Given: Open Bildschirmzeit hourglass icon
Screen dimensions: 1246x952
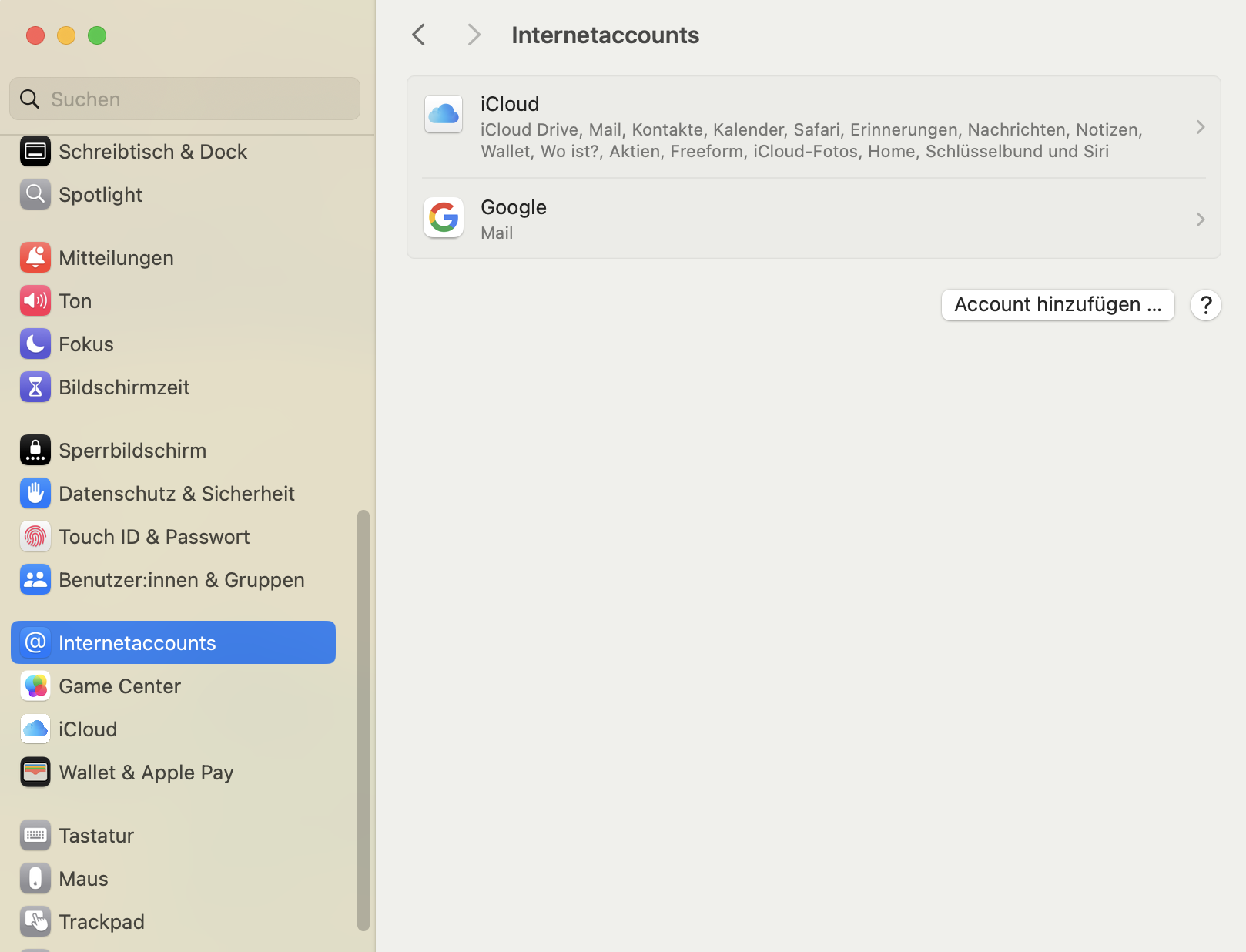Looking at the screenshot, I should click(x=35, y=387).
